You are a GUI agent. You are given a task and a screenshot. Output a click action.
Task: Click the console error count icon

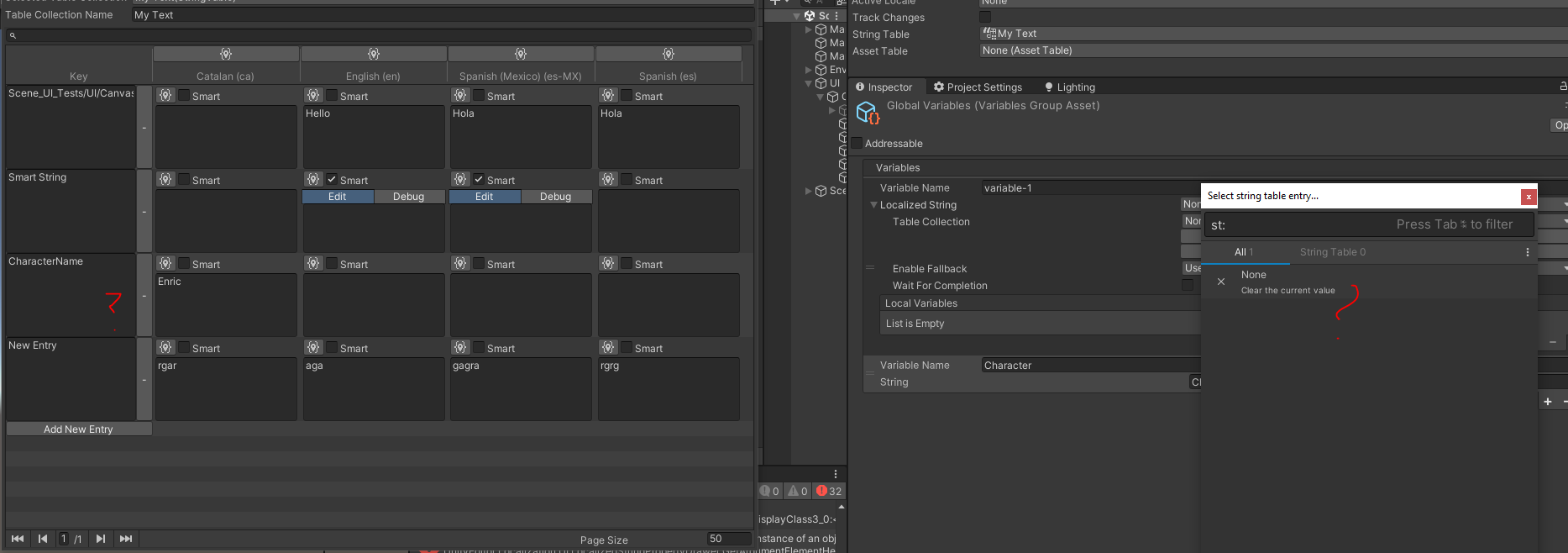click(x=822, y=491)
